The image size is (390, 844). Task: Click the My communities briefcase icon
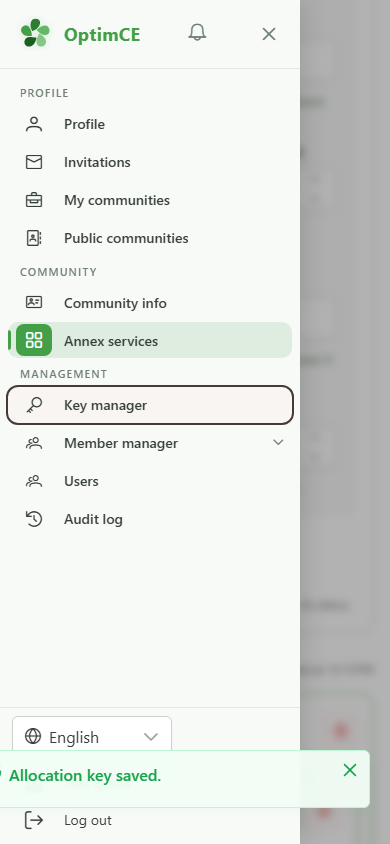(x=34, y=200)
